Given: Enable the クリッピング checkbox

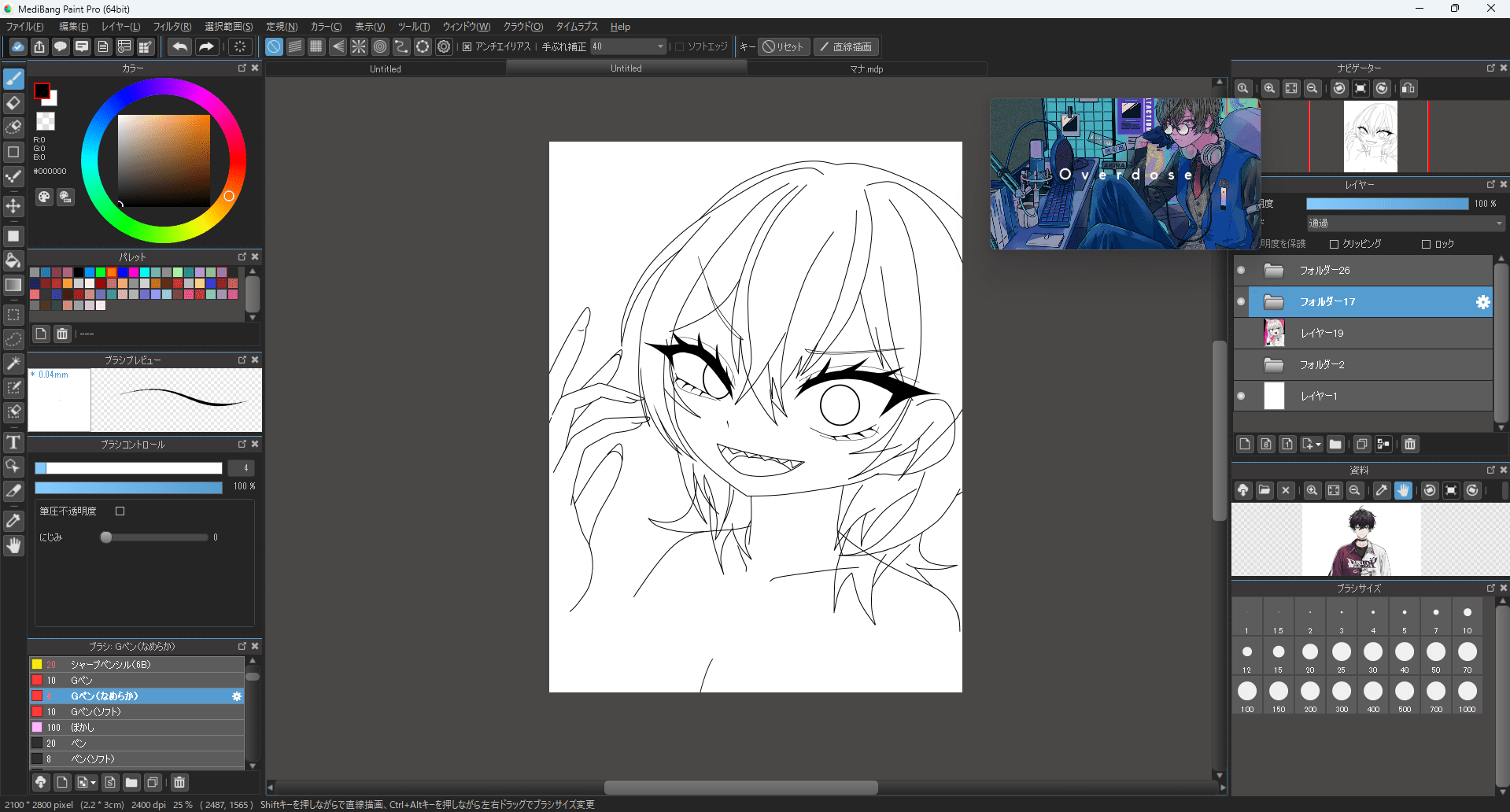Looking at the screenshot, I should [x=1334, y=245].
